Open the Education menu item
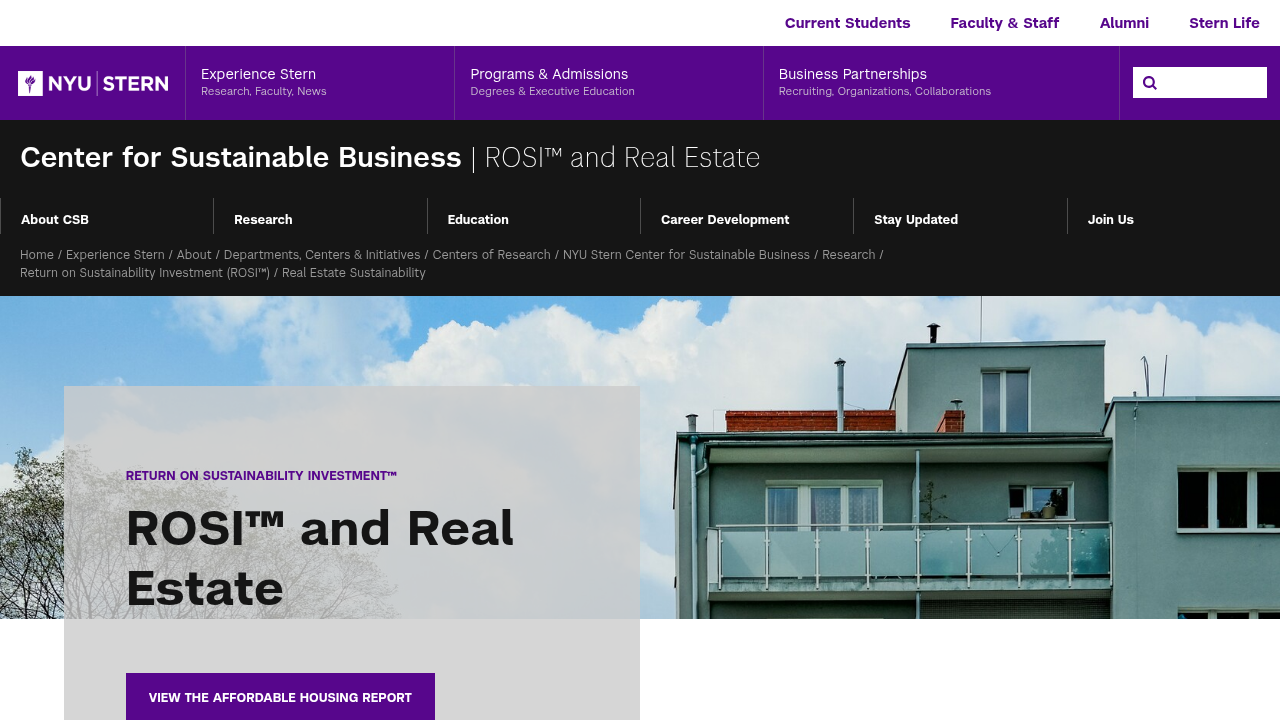 (x=478, y=220)
